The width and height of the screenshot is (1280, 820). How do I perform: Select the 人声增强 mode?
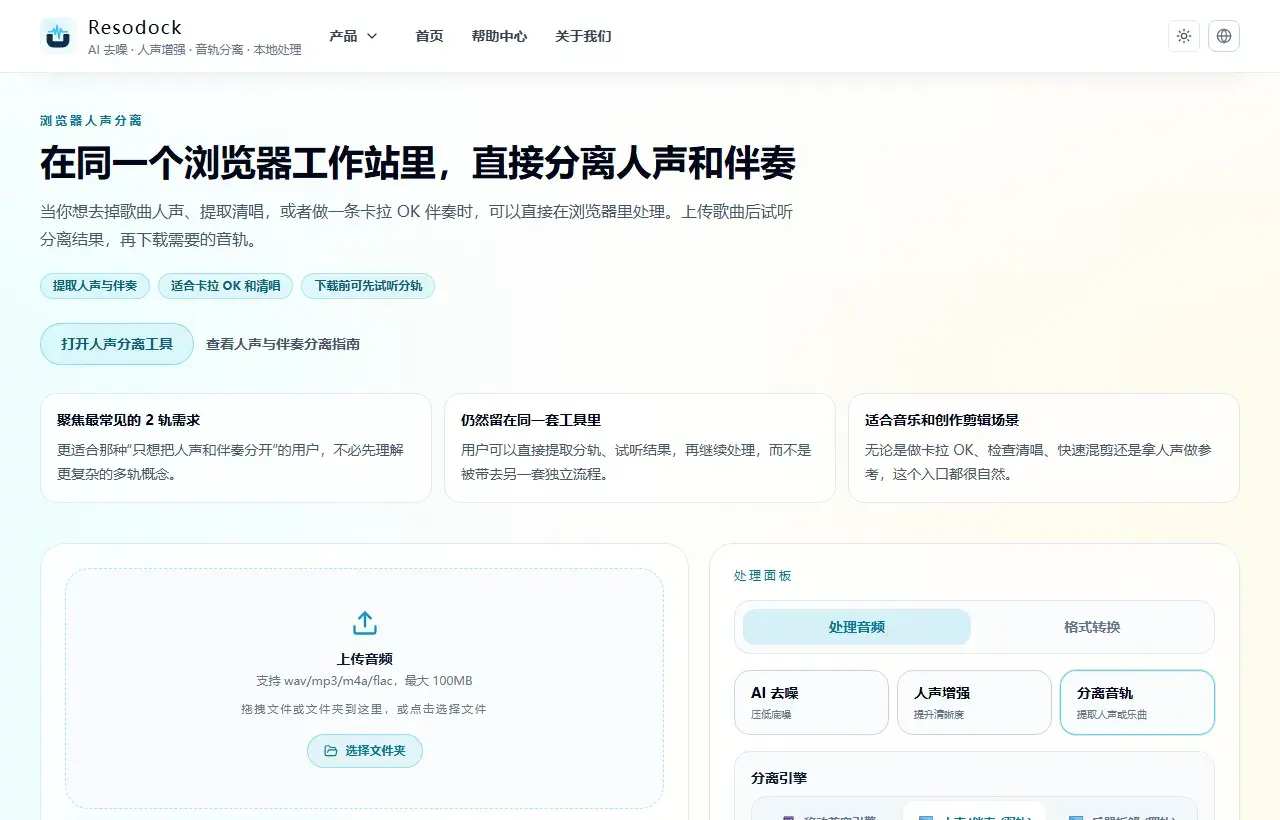[974, 702]
